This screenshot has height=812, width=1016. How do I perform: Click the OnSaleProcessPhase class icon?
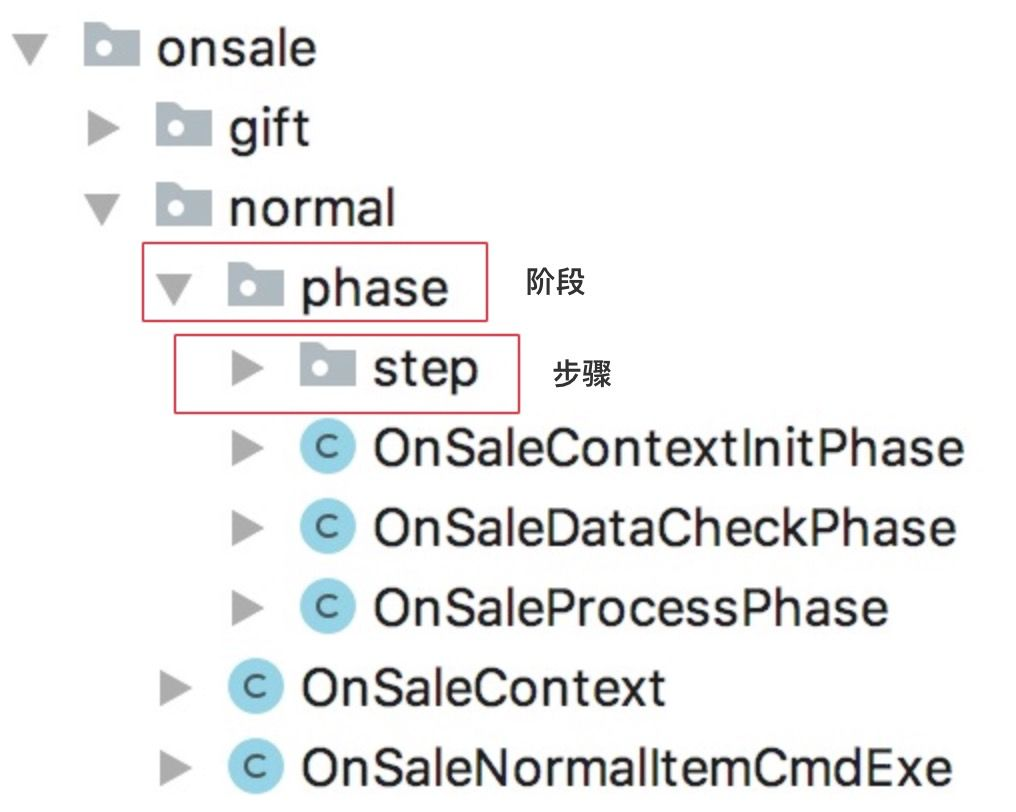pos(328,607)
